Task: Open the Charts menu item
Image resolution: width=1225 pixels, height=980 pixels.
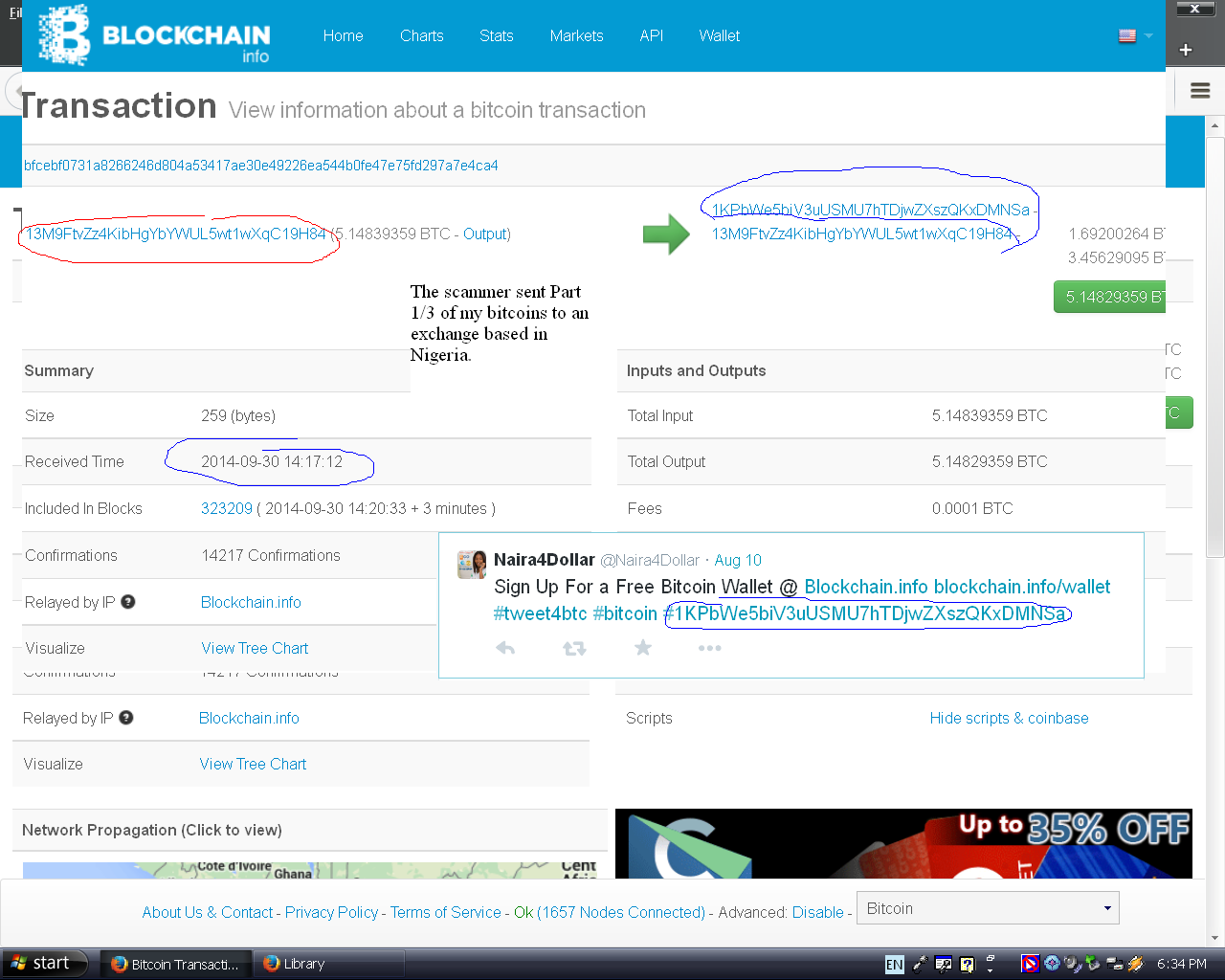Action: point(421,35)
